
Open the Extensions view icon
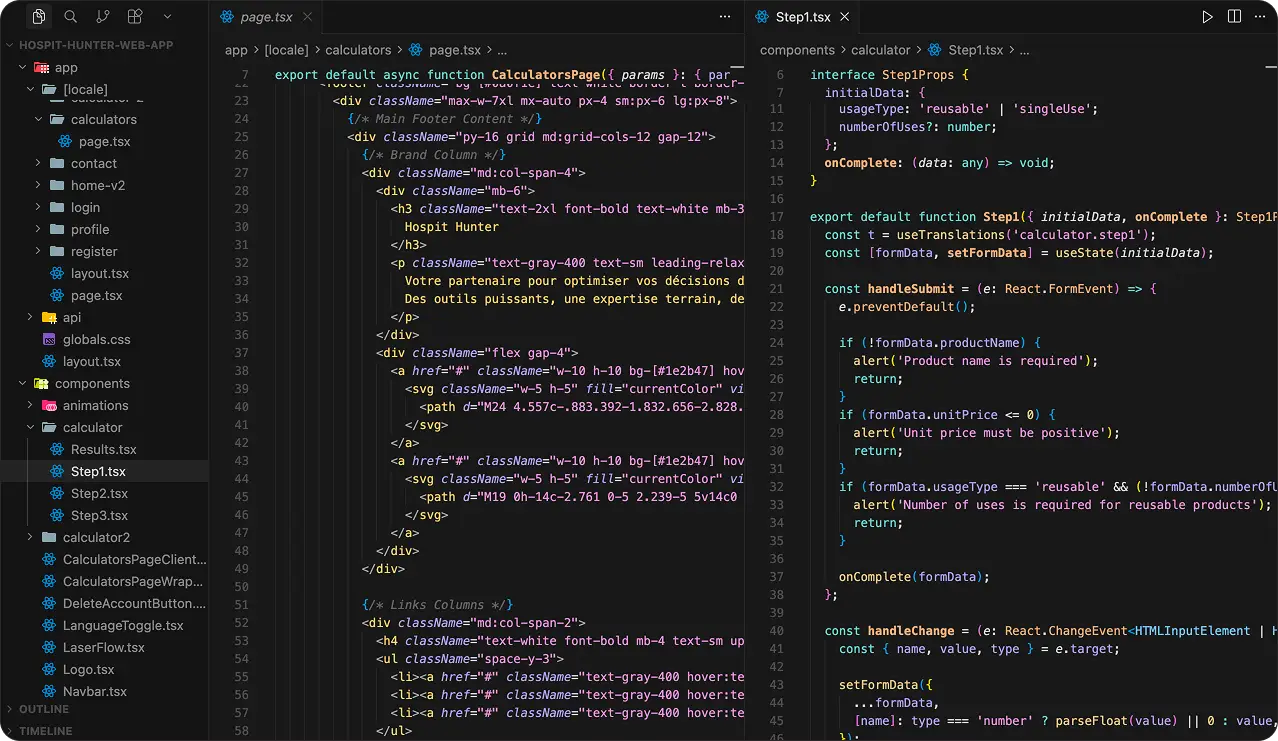[135, 17]
